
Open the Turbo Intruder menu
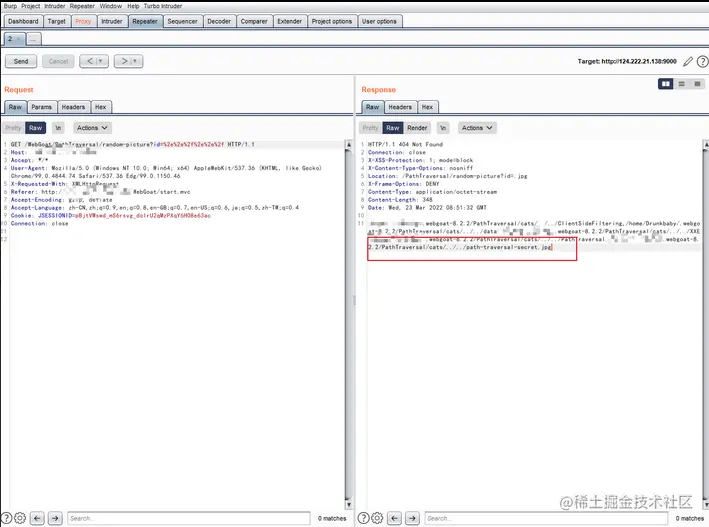click(x=163, y=6)
